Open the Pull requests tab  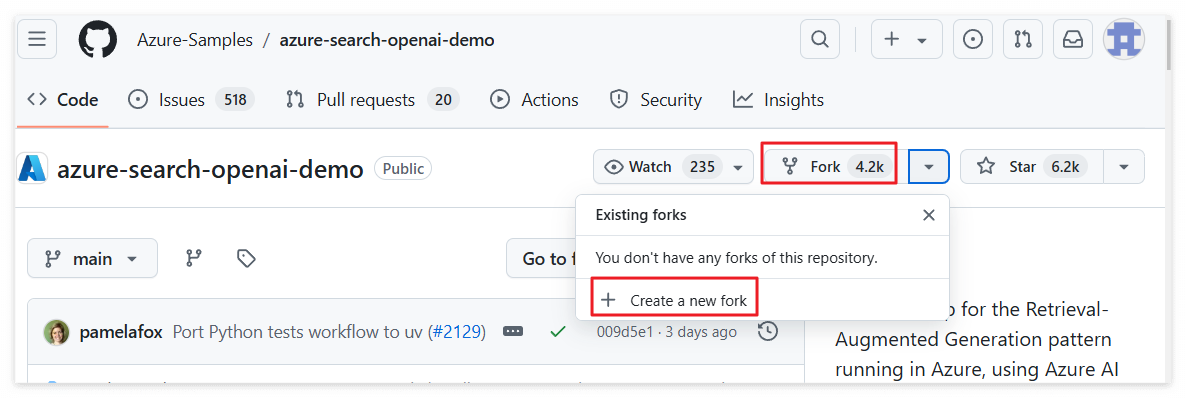tap(372, 100)
